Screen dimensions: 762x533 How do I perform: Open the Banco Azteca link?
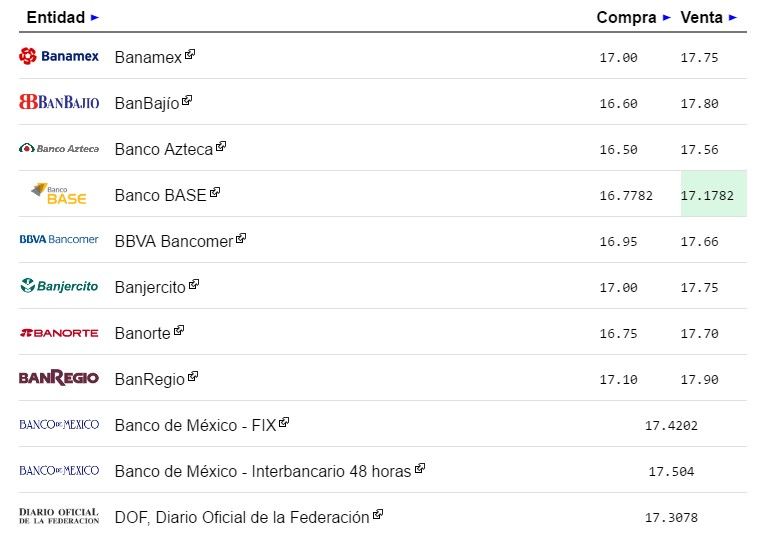[163, 149]
